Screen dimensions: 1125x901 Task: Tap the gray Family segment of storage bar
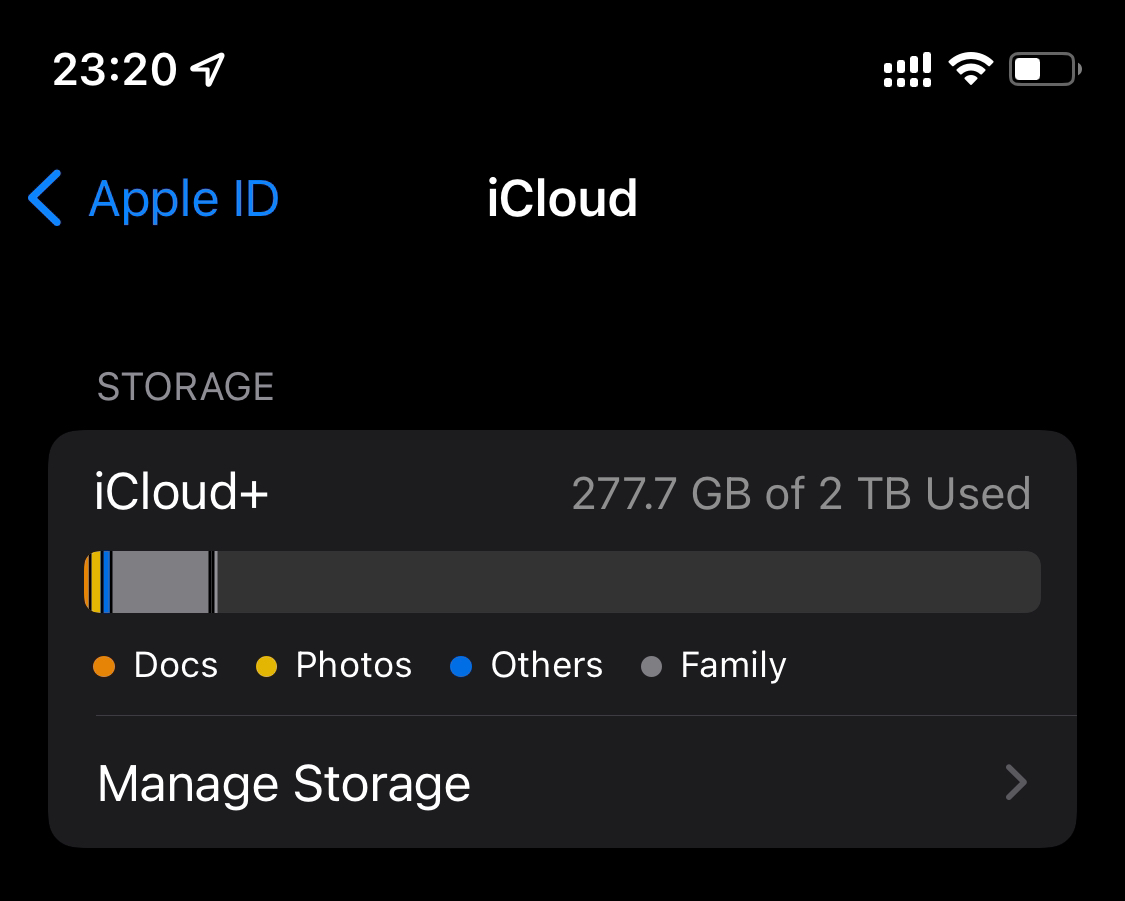tap(161, 582)
